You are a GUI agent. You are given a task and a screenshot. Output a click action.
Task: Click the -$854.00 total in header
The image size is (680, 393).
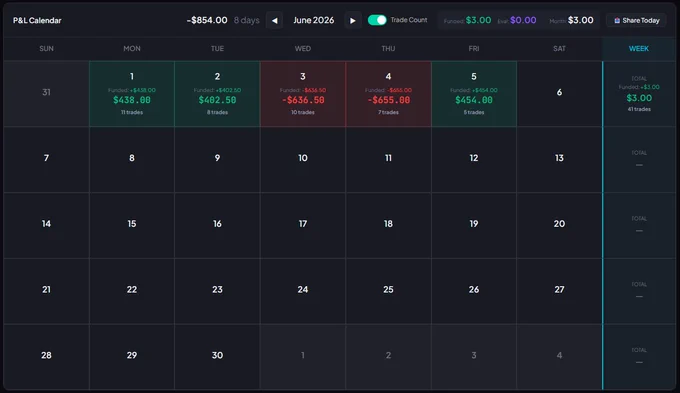[x=207, y=20]
